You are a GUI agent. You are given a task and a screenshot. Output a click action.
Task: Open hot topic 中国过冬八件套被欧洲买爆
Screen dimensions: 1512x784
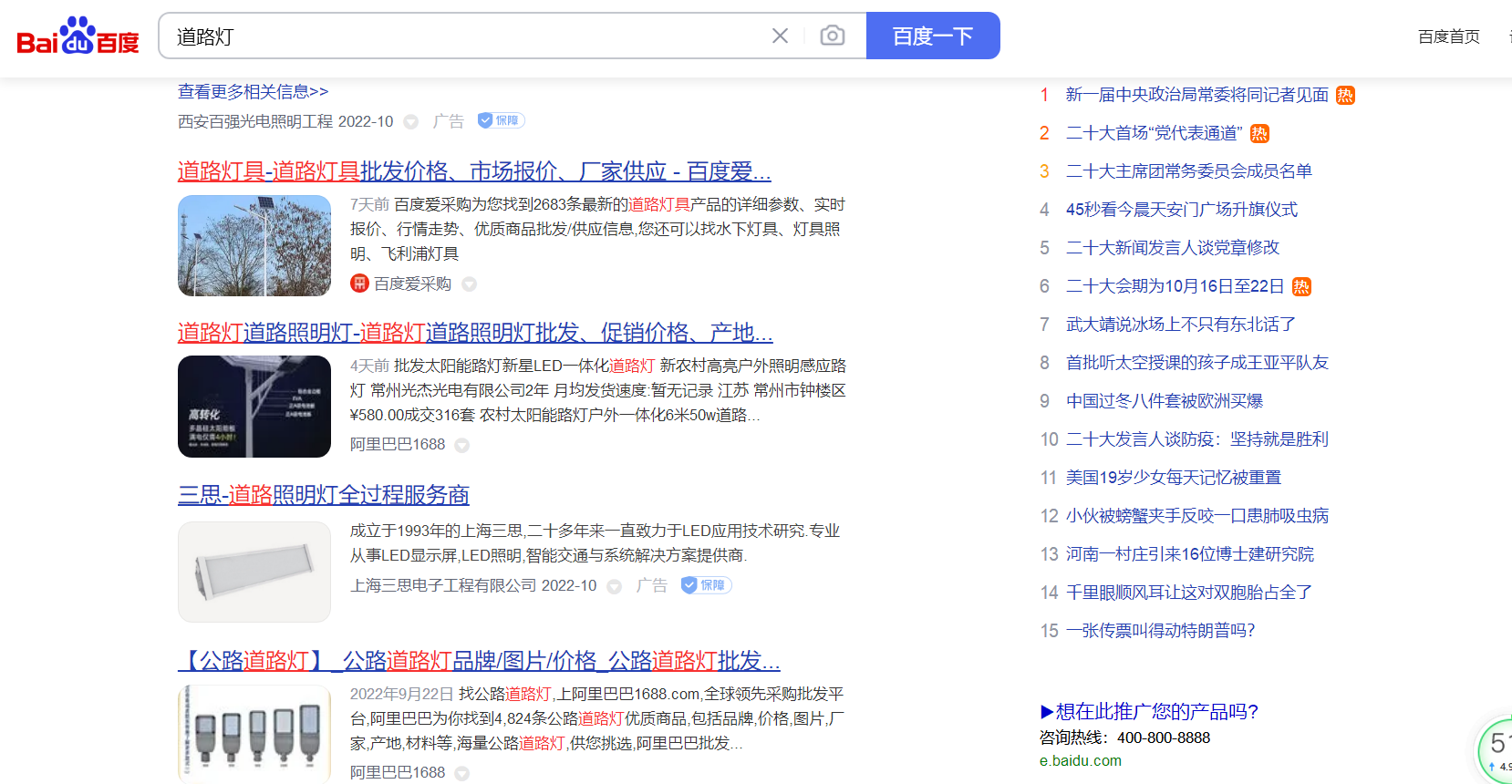[1164, 401]
